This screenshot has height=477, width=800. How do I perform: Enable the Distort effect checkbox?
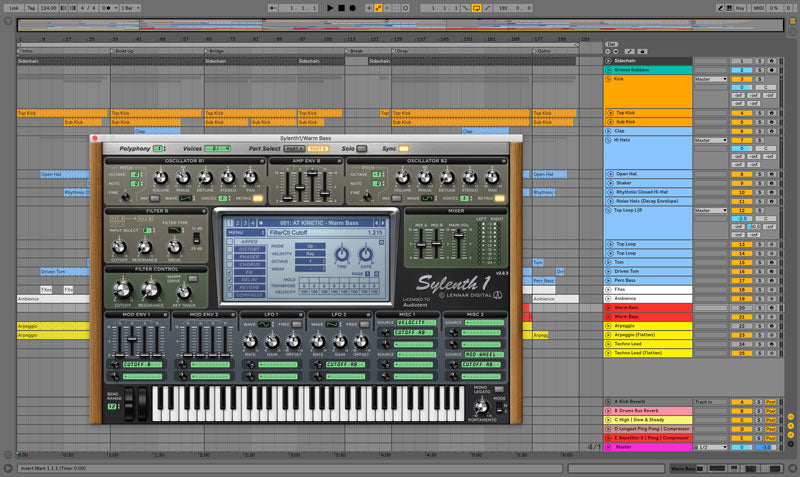tap(229, 248)
